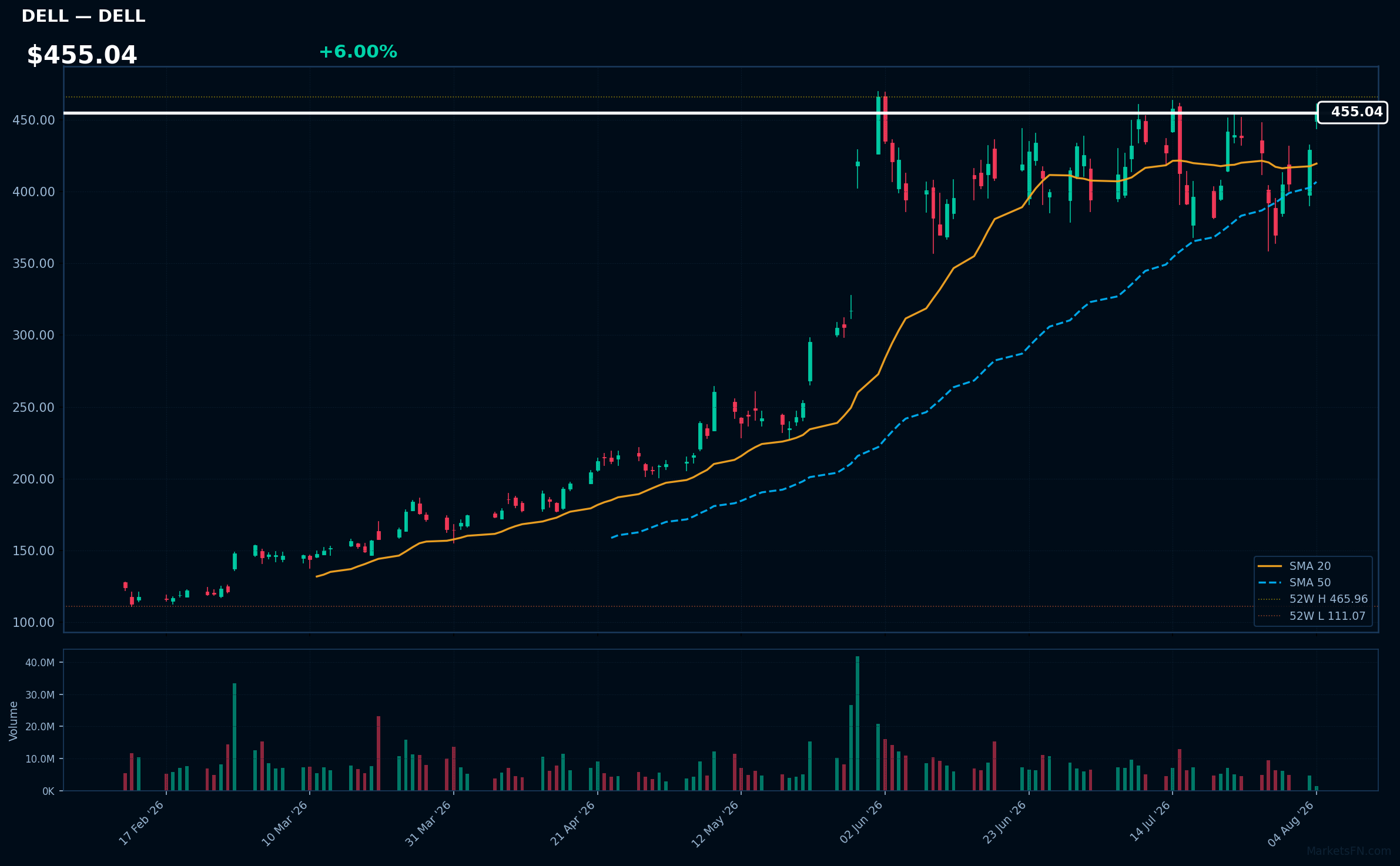Click the 300.00 price axis label
The height and width of the screenshot is (866, 1400).
click(34, 335)
